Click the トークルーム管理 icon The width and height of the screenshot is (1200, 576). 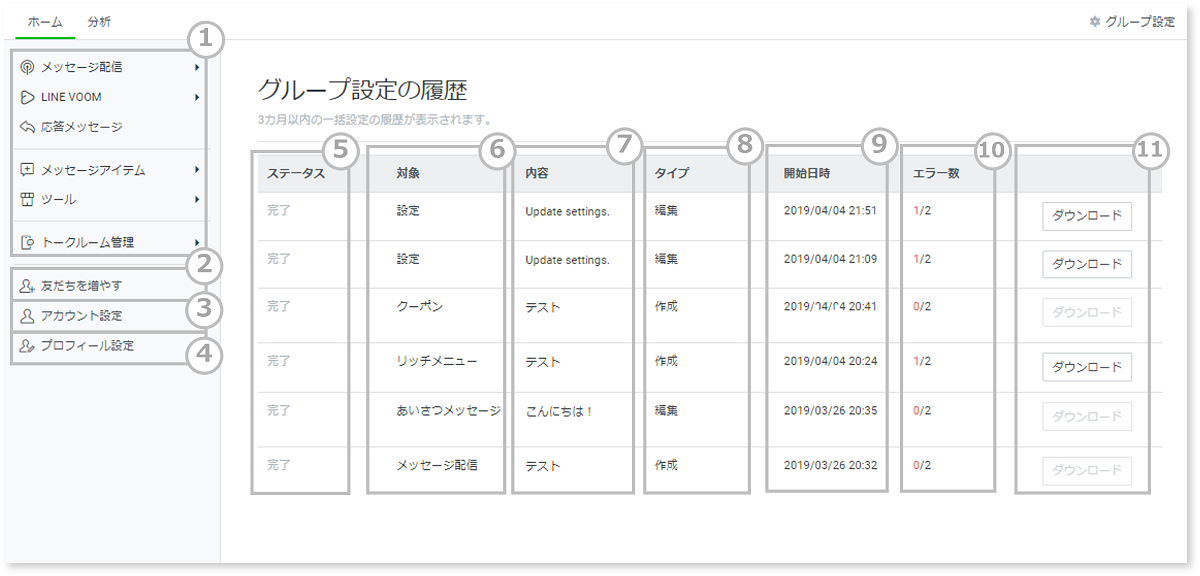[28, 242]
